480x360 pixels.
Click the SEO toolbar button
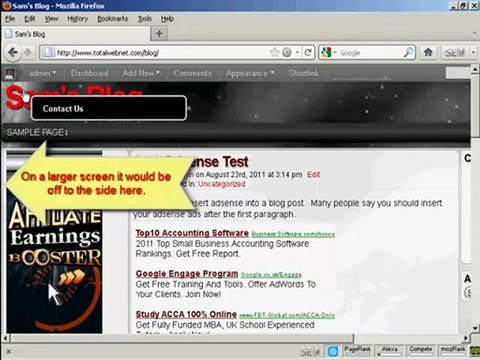455,52
